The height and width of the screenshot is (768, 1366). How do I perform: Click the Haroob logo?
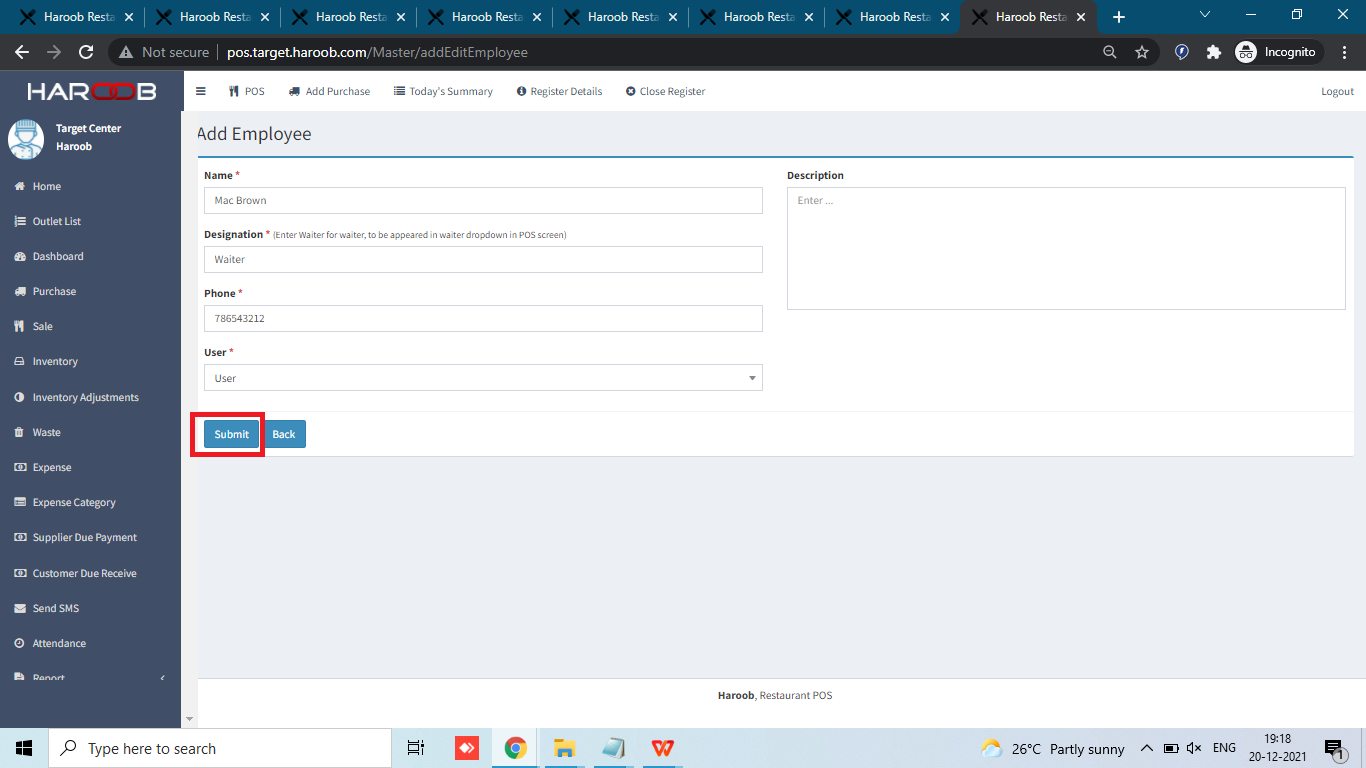click(91, 91)
